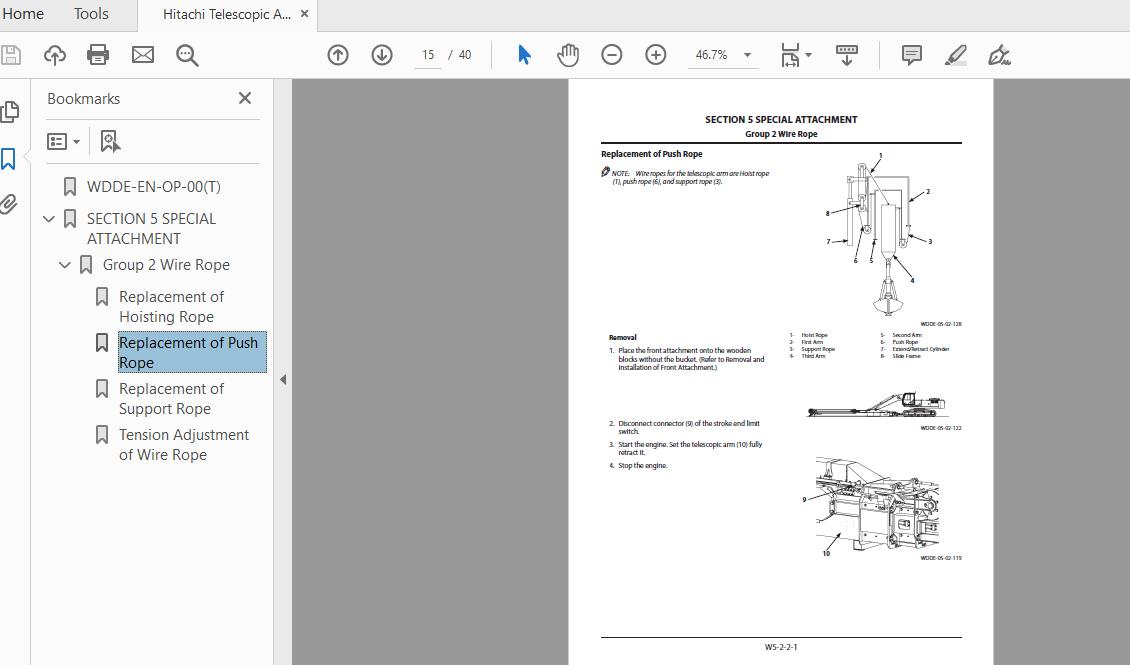Click page footer text 'W5-2-2-1'
Screen dimensions: 1130x665
[781, 647]
